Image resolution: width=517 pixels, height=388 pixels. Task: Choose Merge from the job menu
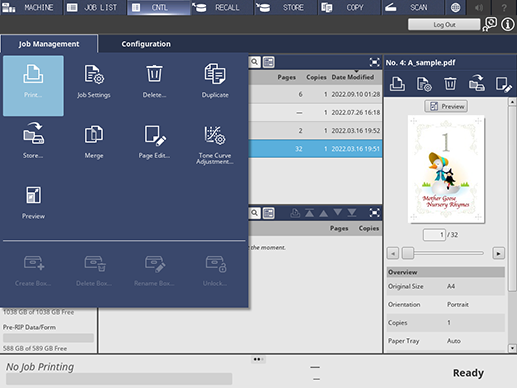(x=94, y=142)
